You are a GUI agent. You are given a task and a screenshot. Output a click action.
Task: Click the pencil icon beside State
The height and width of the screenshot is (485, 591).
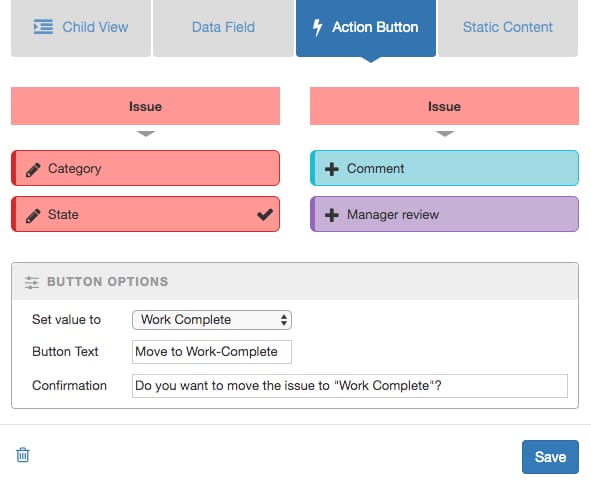tap(33, 216)
